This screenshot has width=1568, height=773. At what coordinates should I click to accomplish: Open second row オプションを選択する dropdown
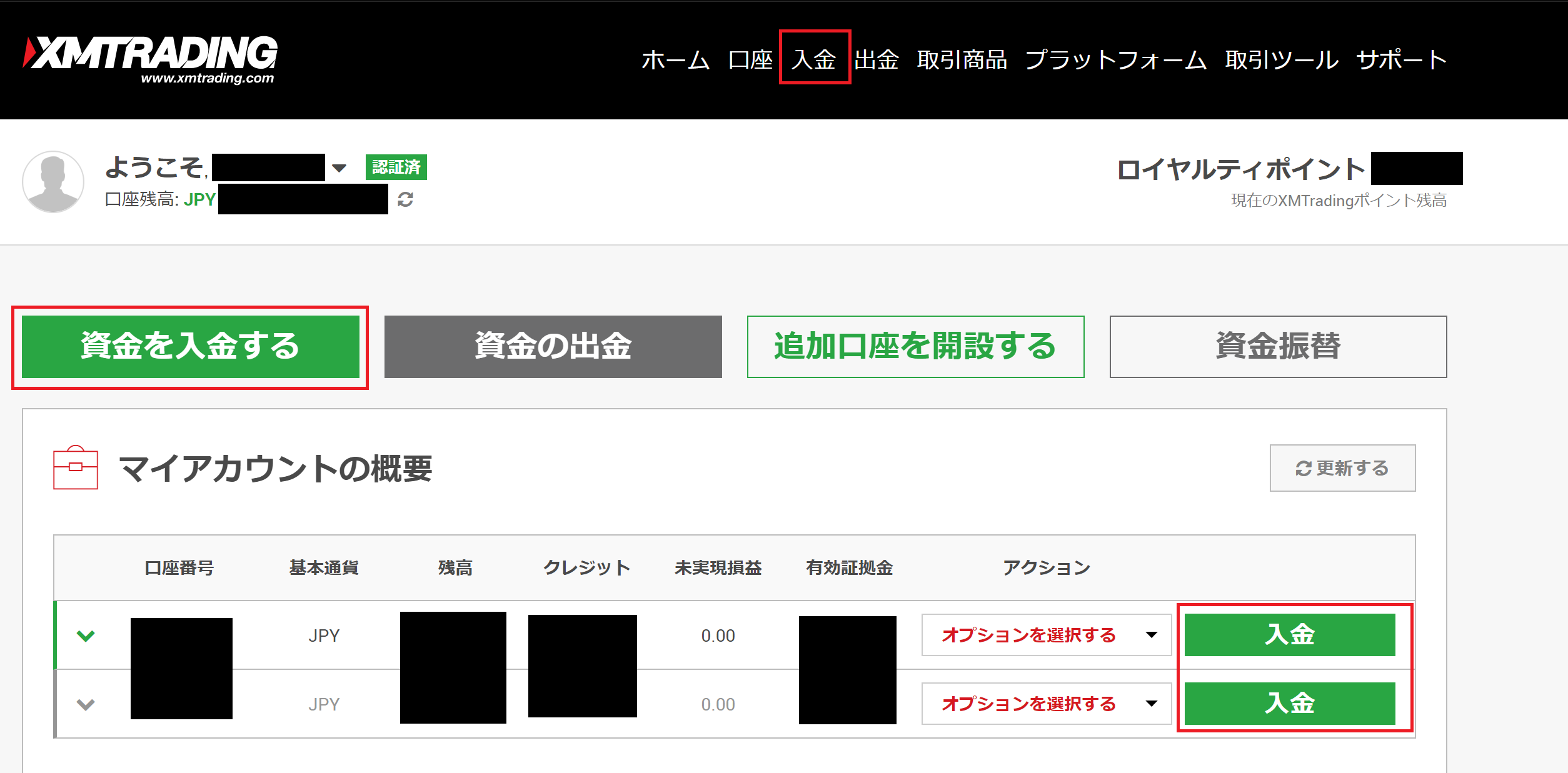pyautogui.click(x=1047, y=704)
